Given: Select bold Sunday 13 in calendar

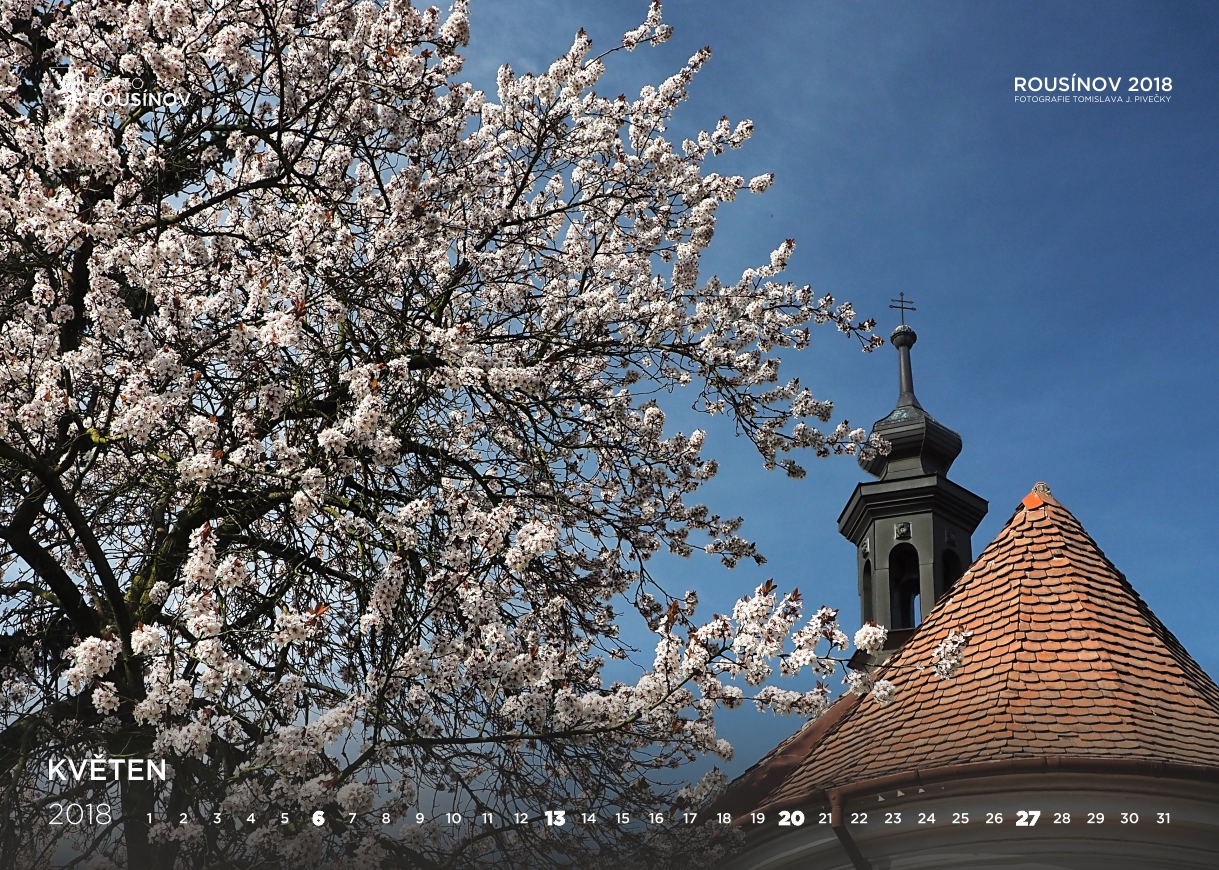Looking at the screenshot, I should pos(554,818).
